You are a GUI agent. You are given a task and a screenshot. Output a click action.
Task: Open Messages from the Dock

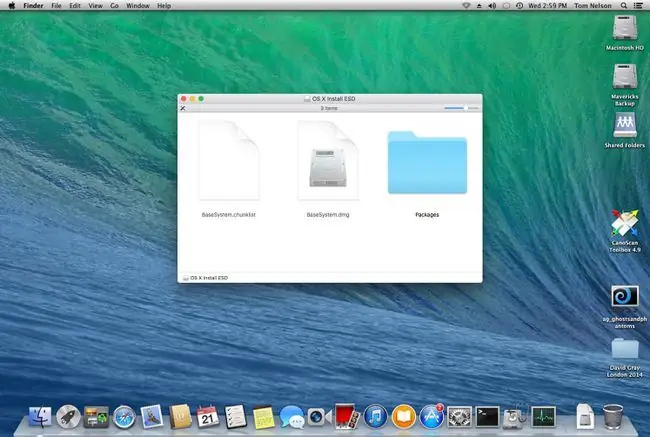point(291,416)
